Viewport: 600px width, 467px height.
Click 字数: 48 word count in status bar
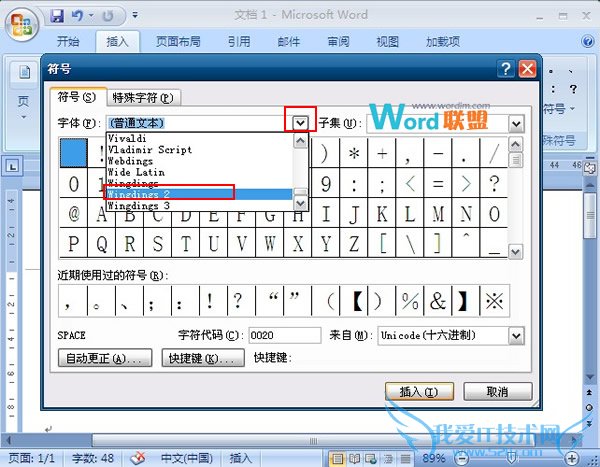pos(93,458)
